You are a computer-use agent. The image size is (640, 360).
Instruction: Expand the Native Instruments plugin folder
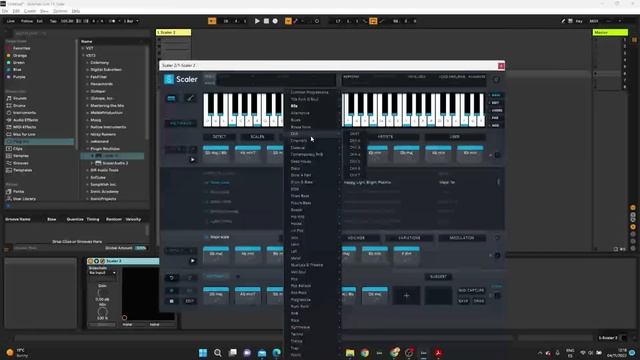pyautogui.click(x=87, y=127)
